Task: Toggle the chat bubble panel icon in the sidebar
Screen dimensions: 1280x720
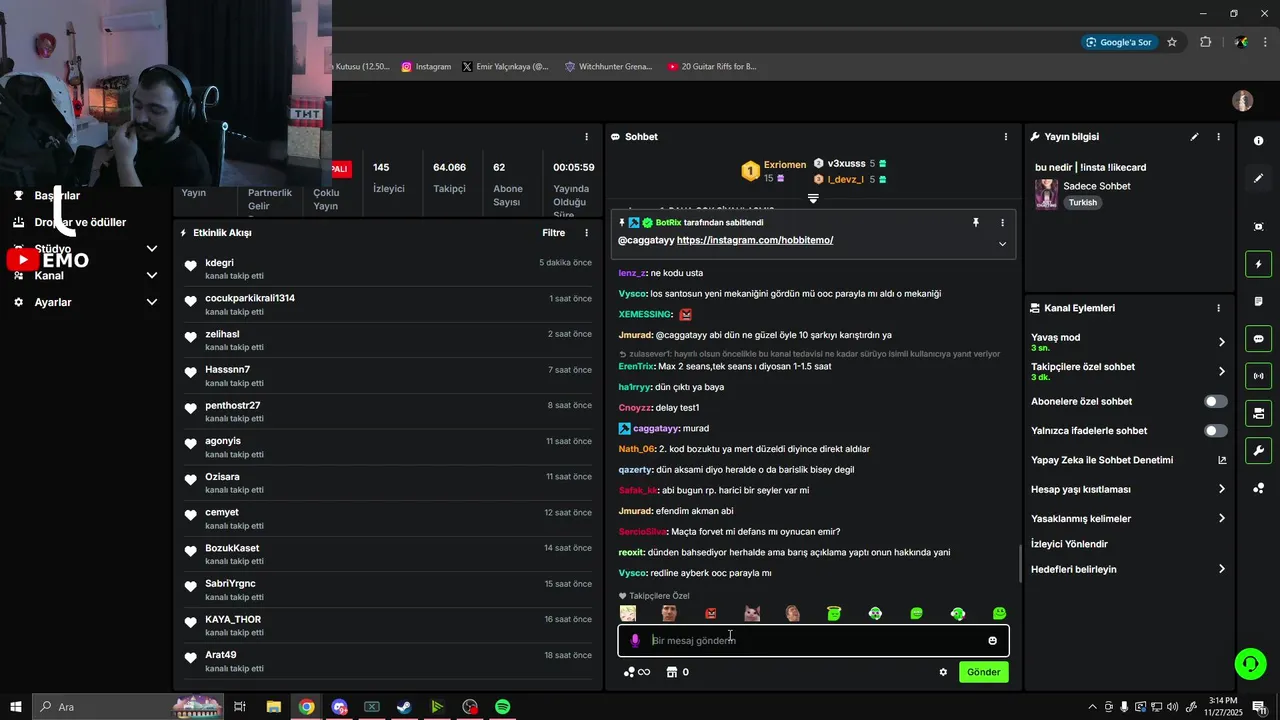Action: point(1259,339)
